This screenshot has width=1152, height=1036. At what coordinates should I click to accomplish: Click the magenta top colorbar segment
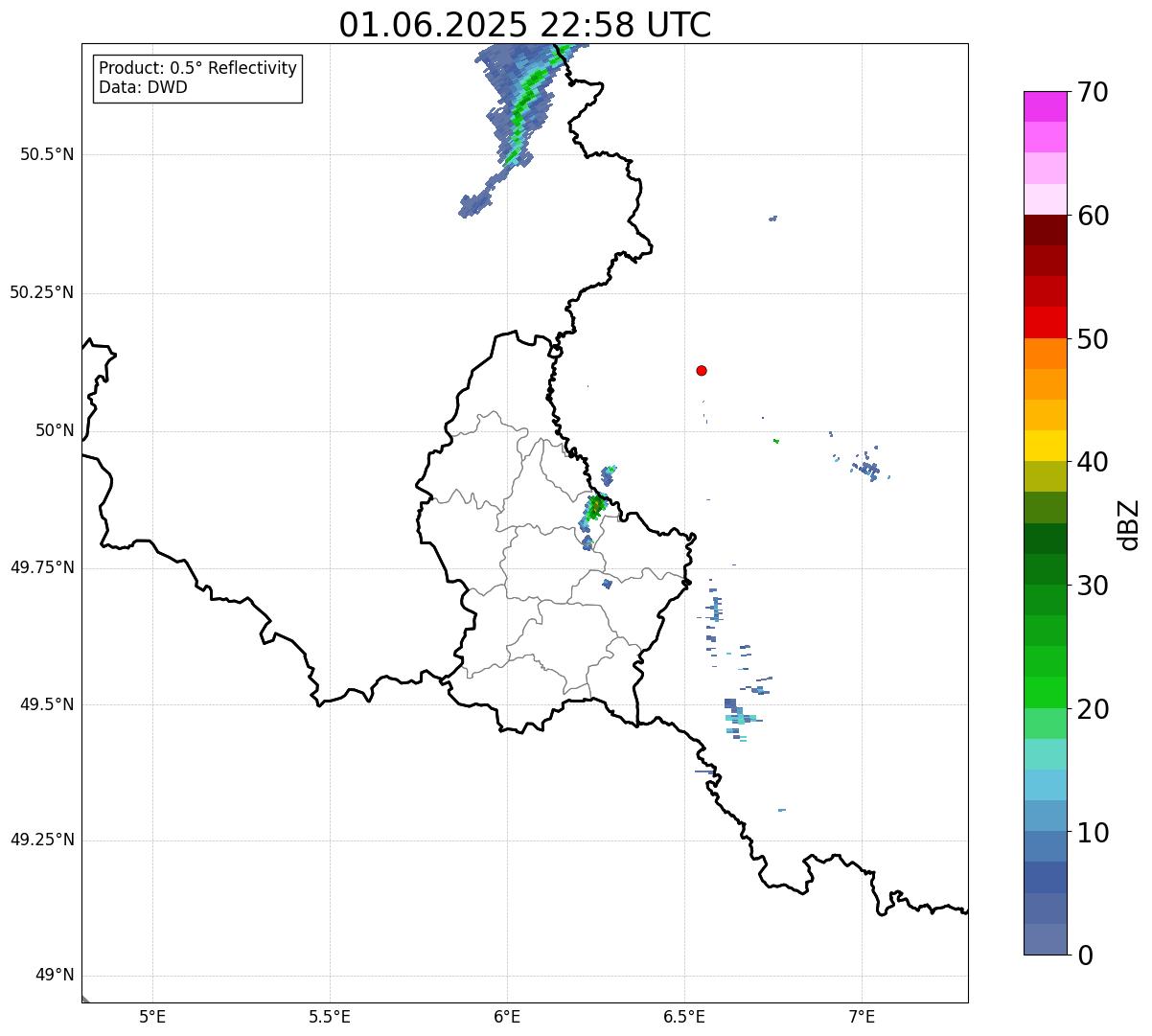(1046, 106)
